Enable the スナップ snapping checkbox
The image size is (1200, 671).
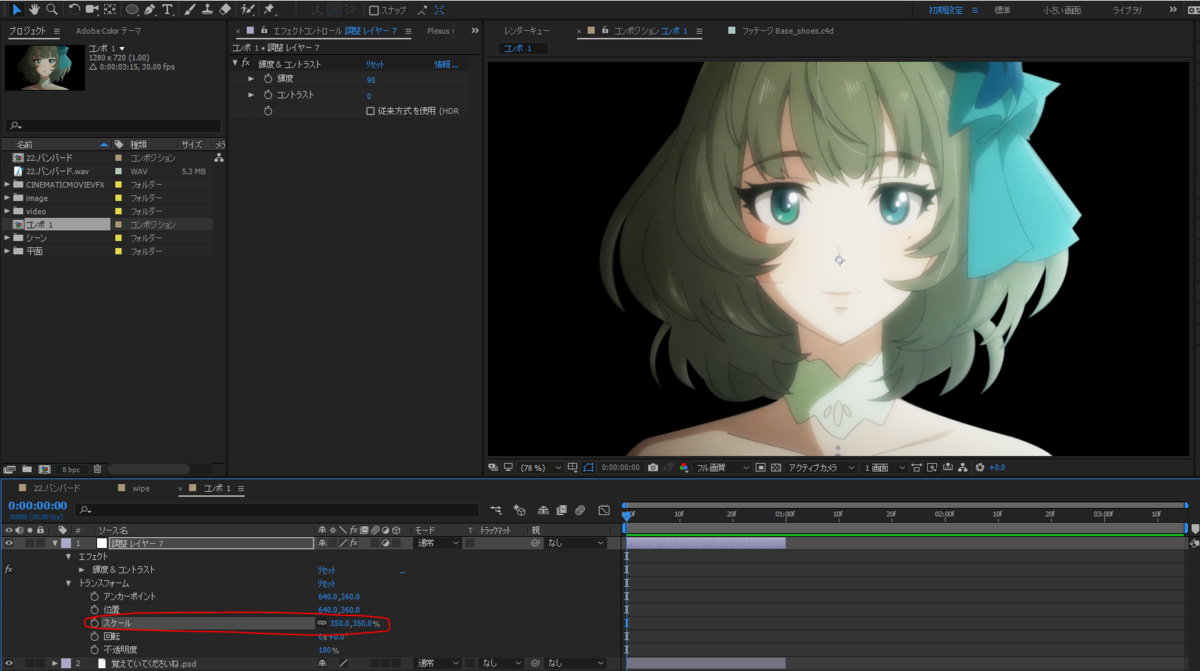click(x=374, y=11)
